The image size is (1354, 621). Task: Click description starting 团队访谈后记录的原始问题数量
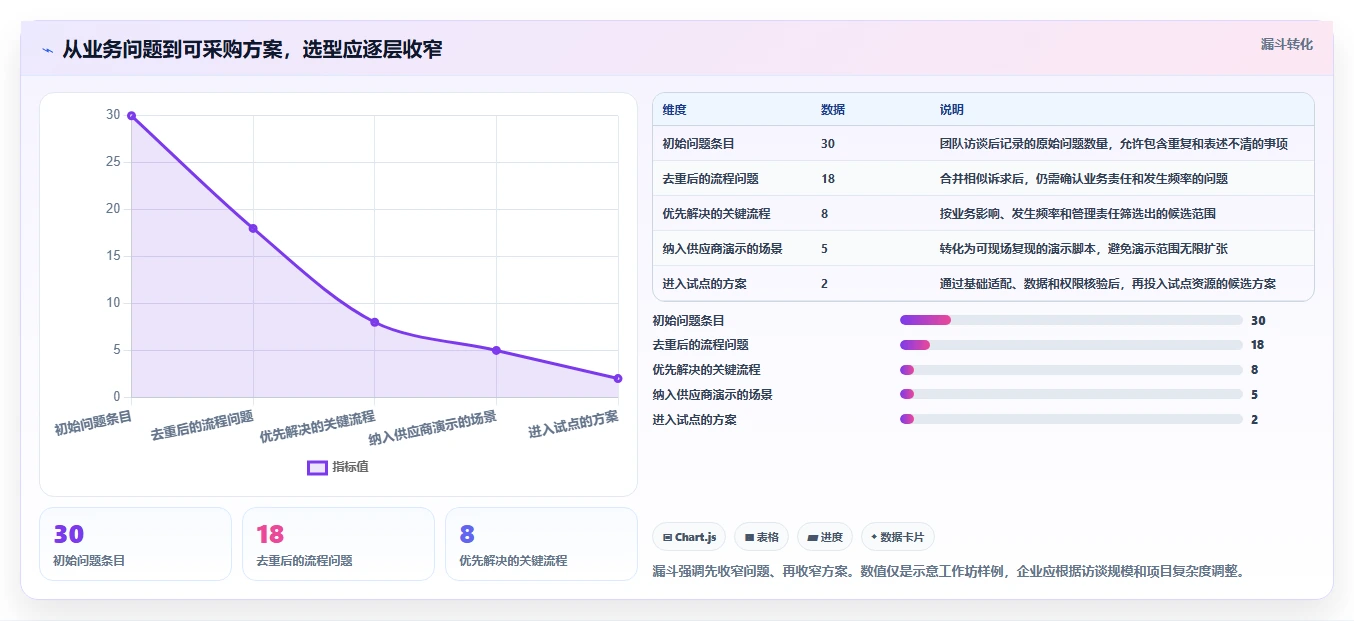tap(1114, 144)
